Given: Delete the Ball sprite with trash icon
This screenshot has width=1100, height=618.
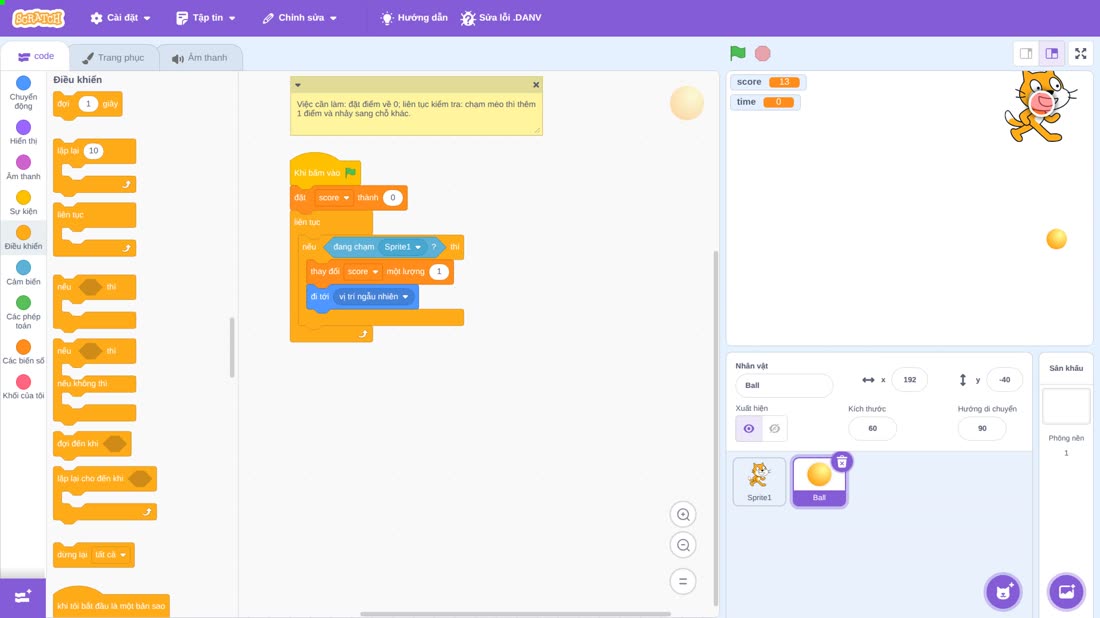Looking at the screenshot, I should click(842, 462).
